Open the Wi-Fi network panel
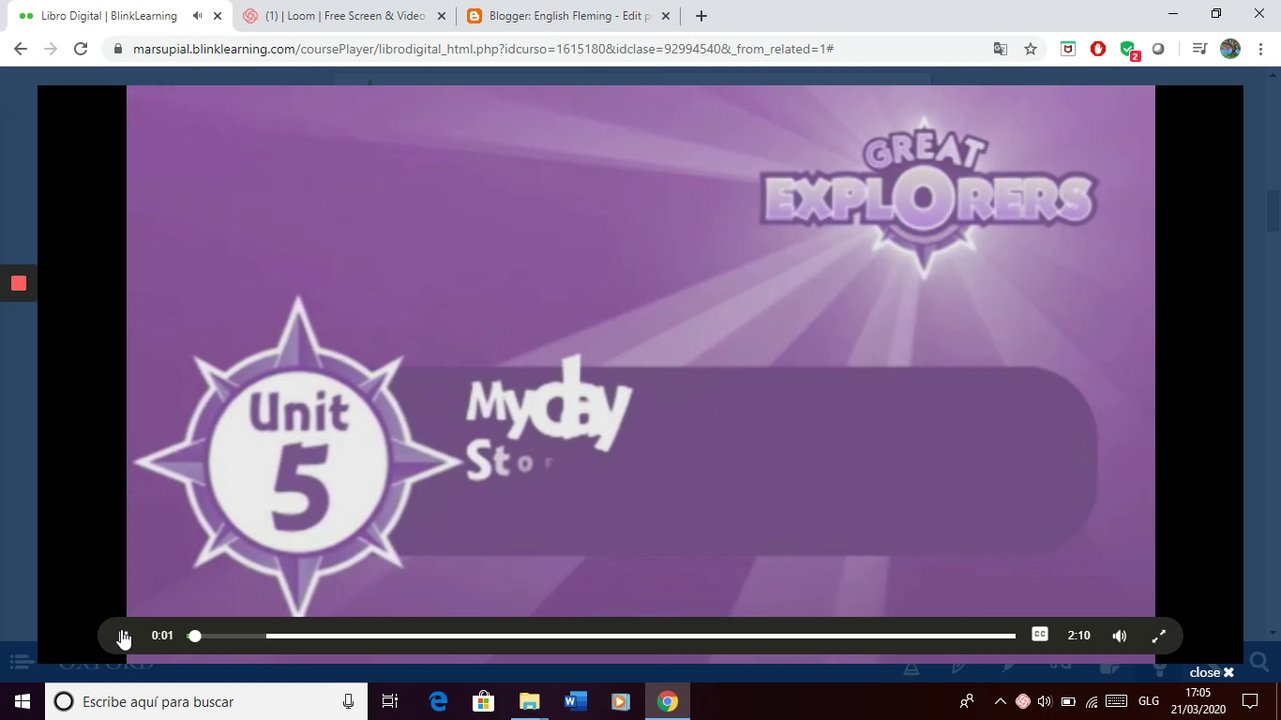Image resolution: width=1281 pixels, height=720 pixels. click(x=1091, y=701)
